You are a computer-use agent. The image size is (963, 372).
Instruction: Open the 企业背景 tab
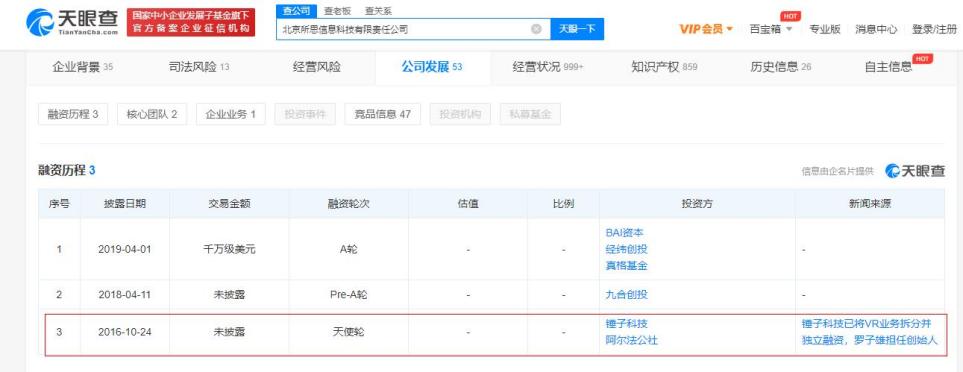coord(82,68)
